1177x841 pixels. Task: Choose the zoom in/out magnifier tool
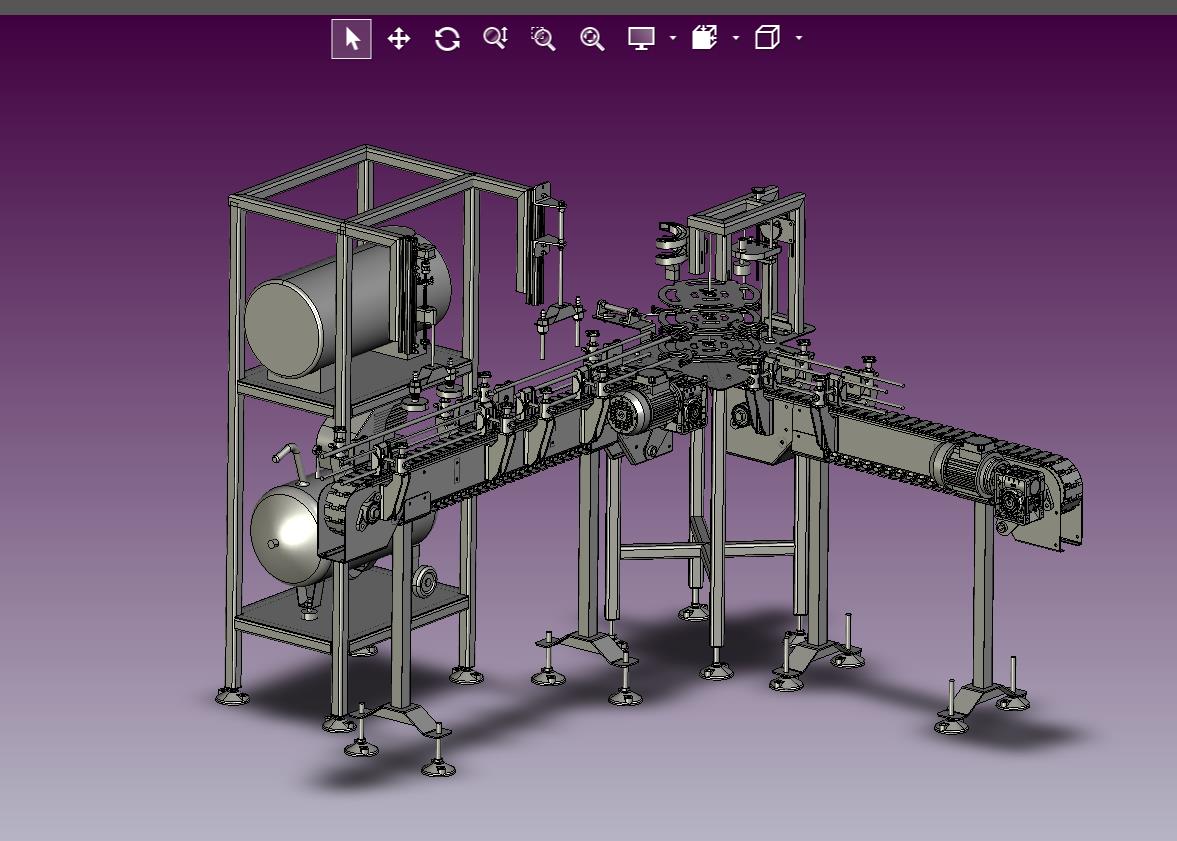[495, 38]
